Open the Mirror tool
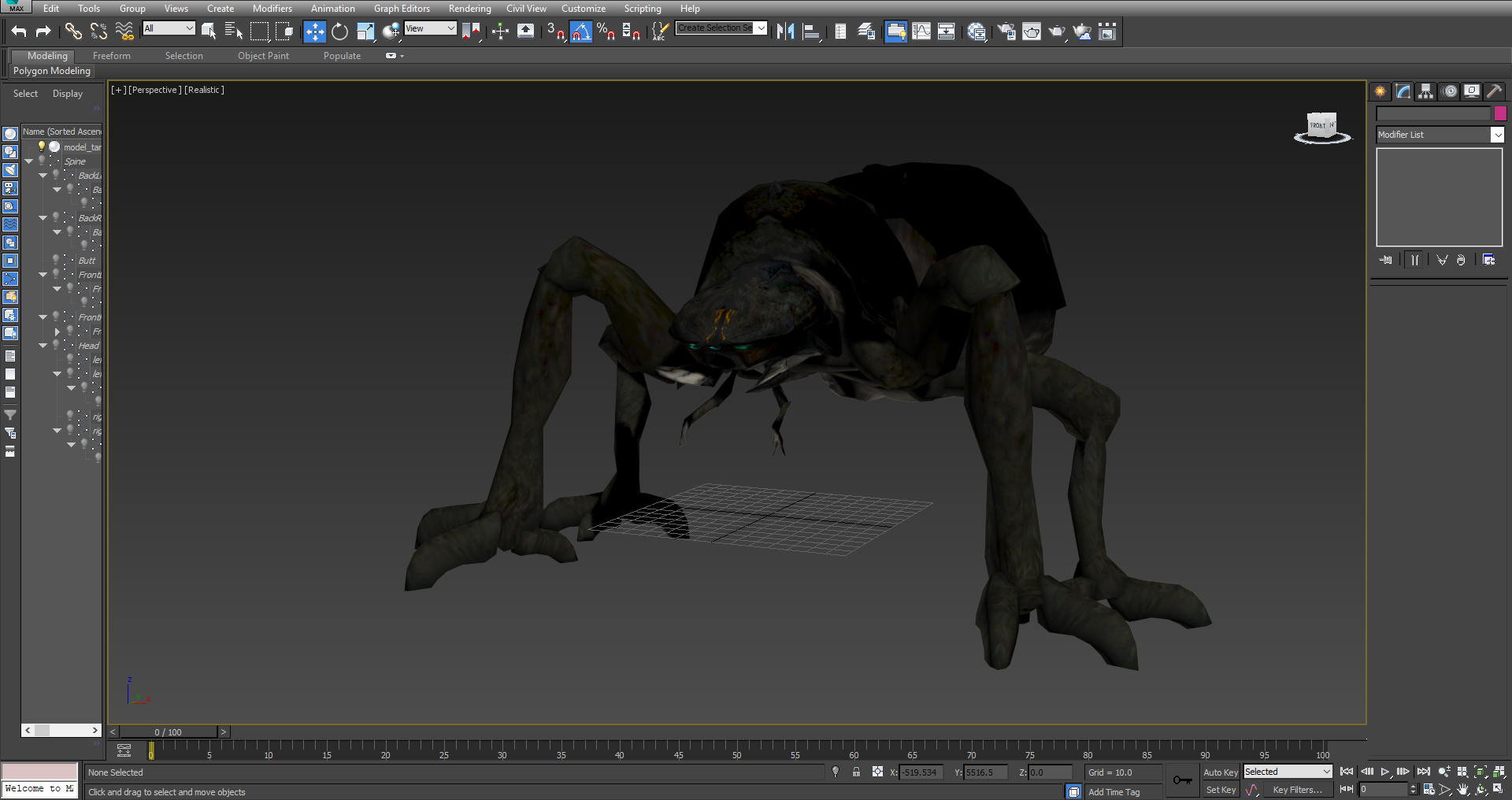Screen dimensions: 1512x800 785,31
